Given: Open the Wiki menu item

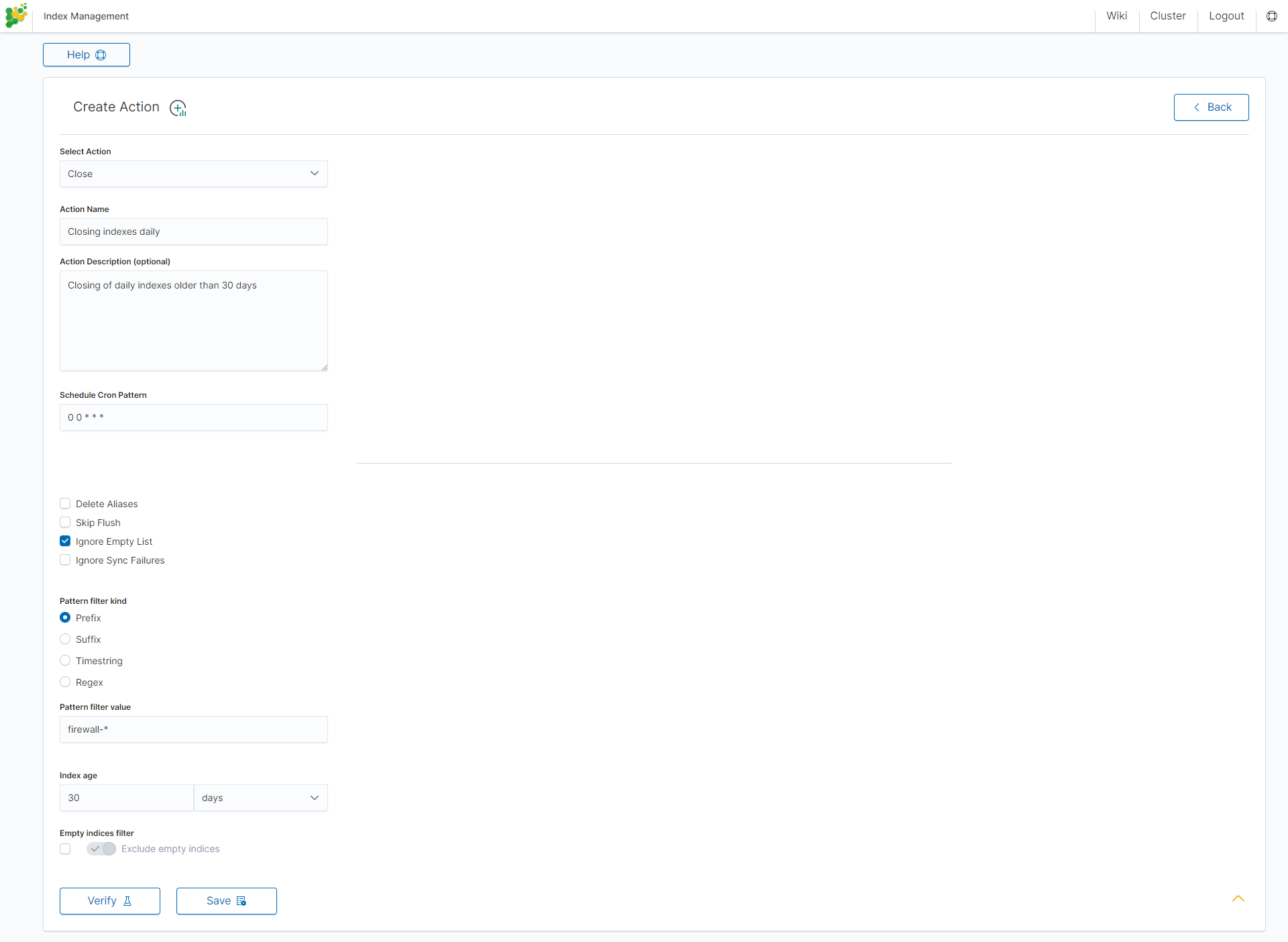Looking at the screenshot, I should tap(1116, 16).
